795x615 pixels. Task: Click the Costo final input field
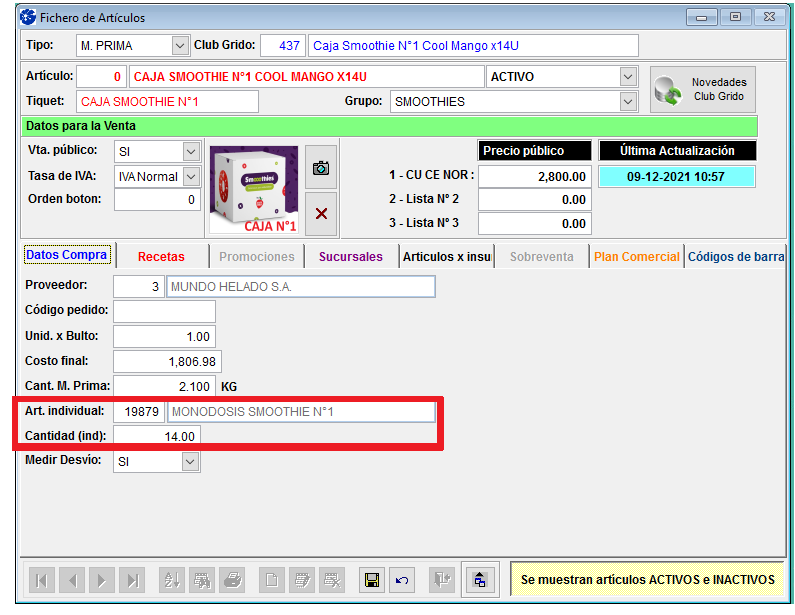tap(167, 361)
